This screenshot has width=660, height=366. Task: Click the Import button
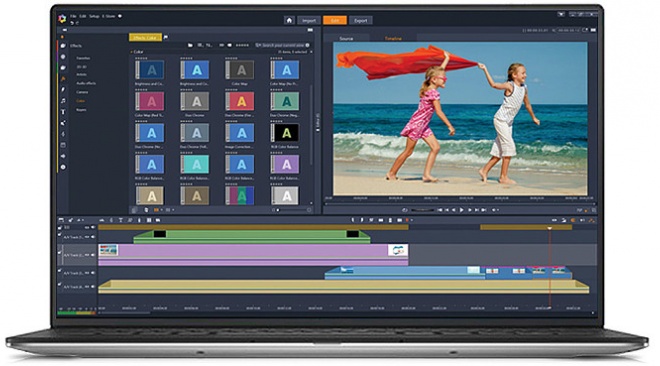[x=309, y=20]
